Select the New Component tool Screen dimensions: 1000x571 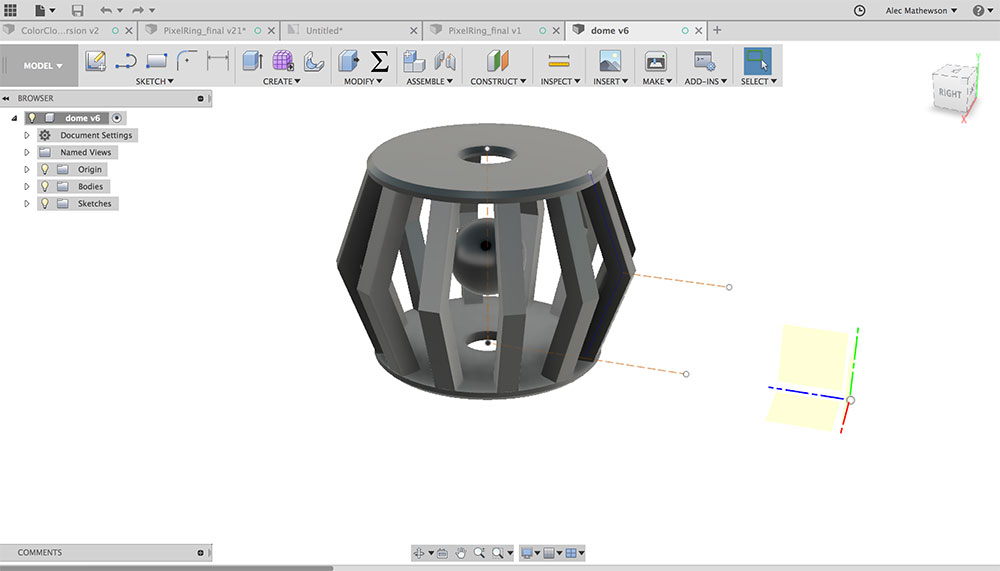point(414,61)
